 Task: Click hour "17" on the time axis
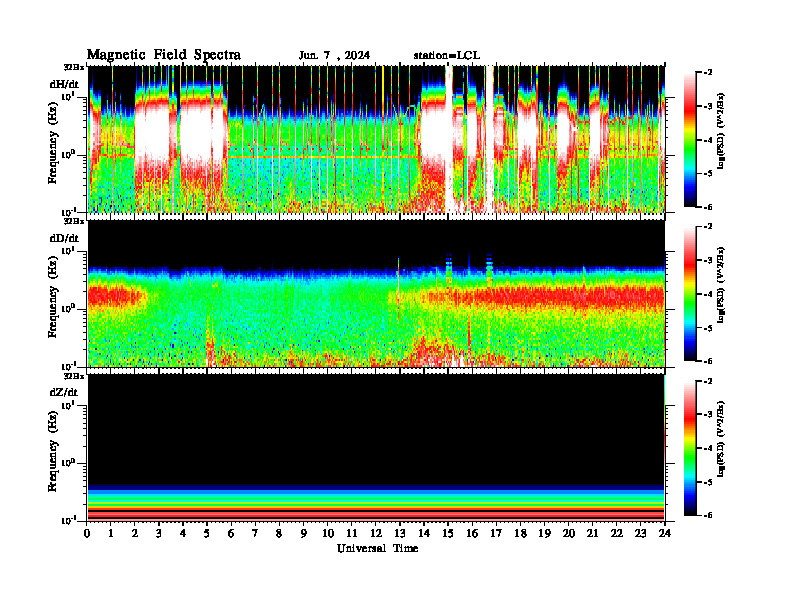tap(496, 533)
